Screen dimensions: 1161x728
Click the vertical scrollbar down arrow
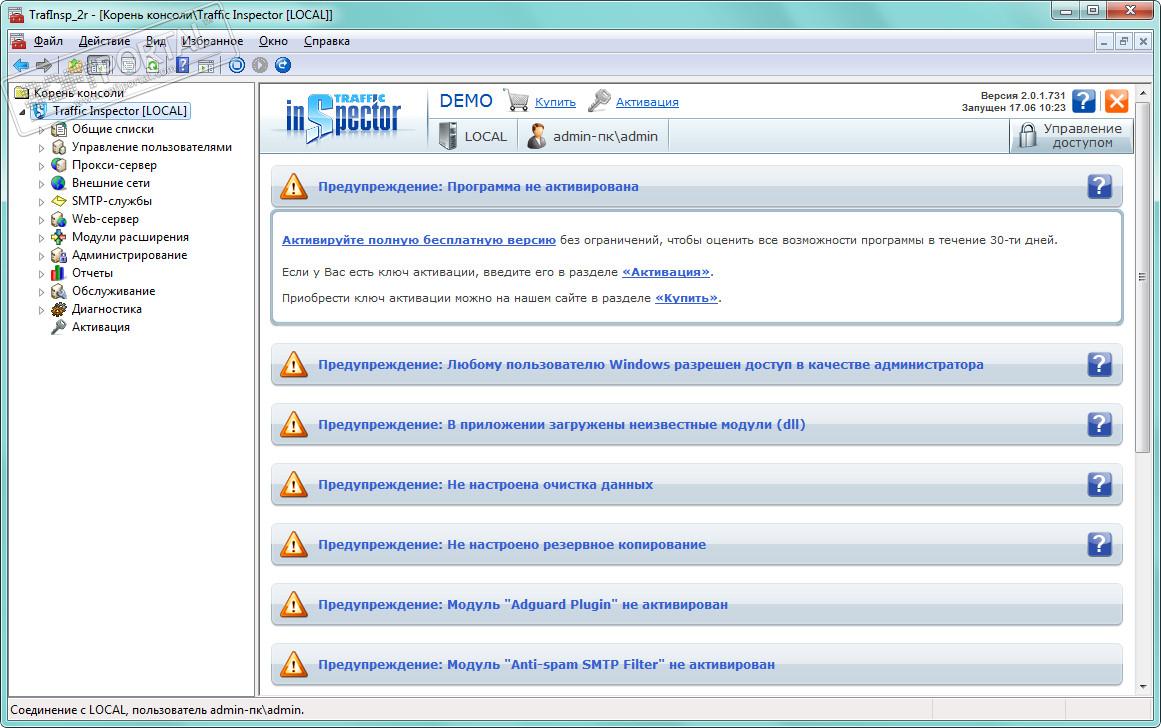pos(1142,687)
